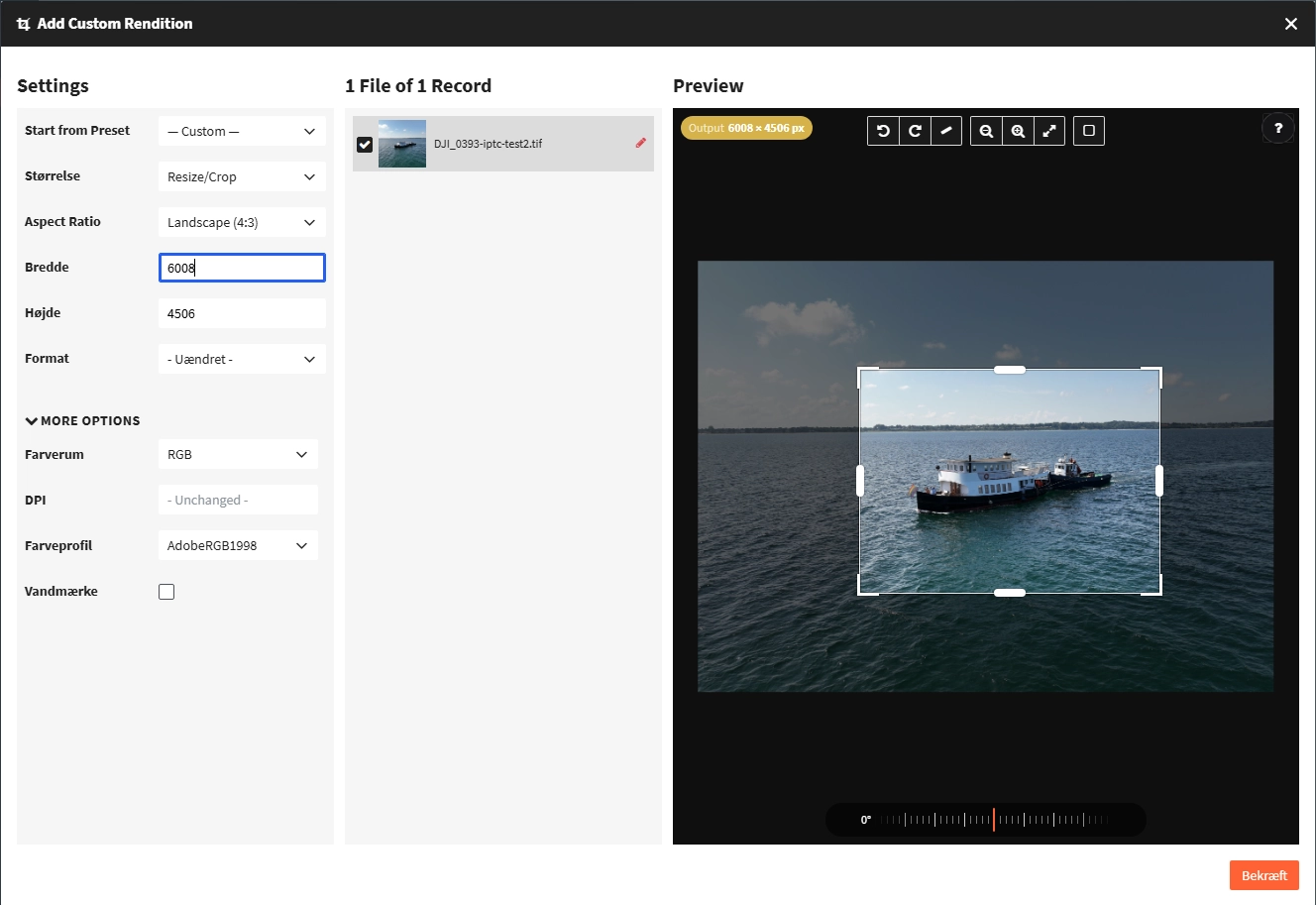Rotate the preview counterclockwise
Image resolution: width=1316 pixels, height=905 pixels.
pos(883,131)
